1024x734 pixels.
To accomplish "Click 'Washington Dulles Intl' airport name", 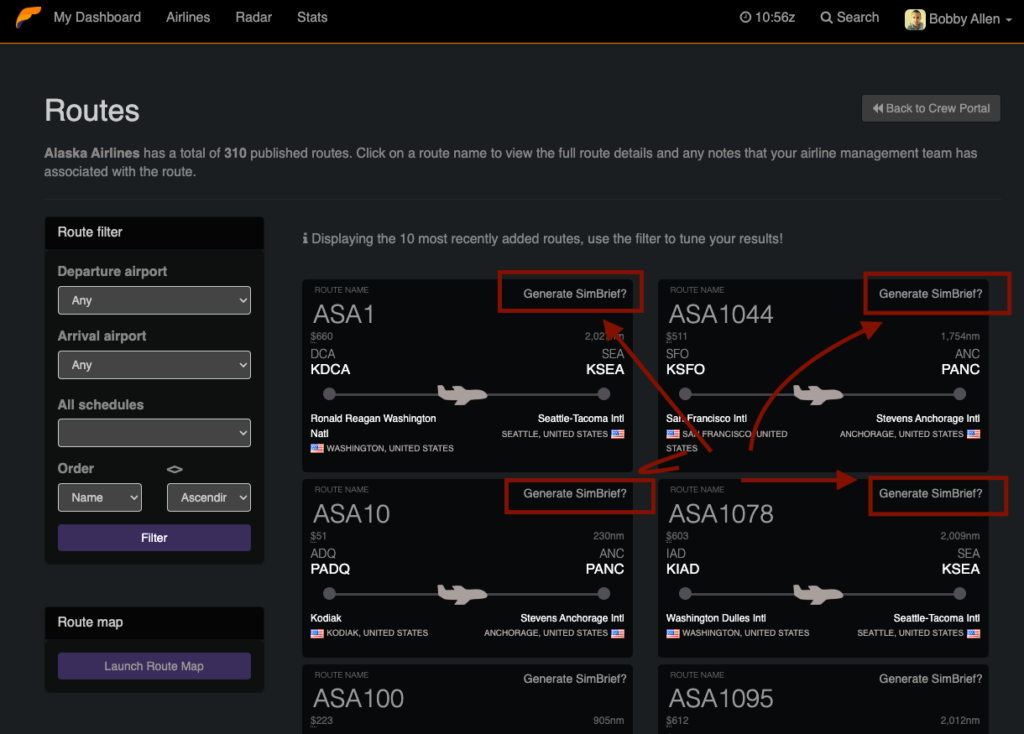I will coord(716,618).
